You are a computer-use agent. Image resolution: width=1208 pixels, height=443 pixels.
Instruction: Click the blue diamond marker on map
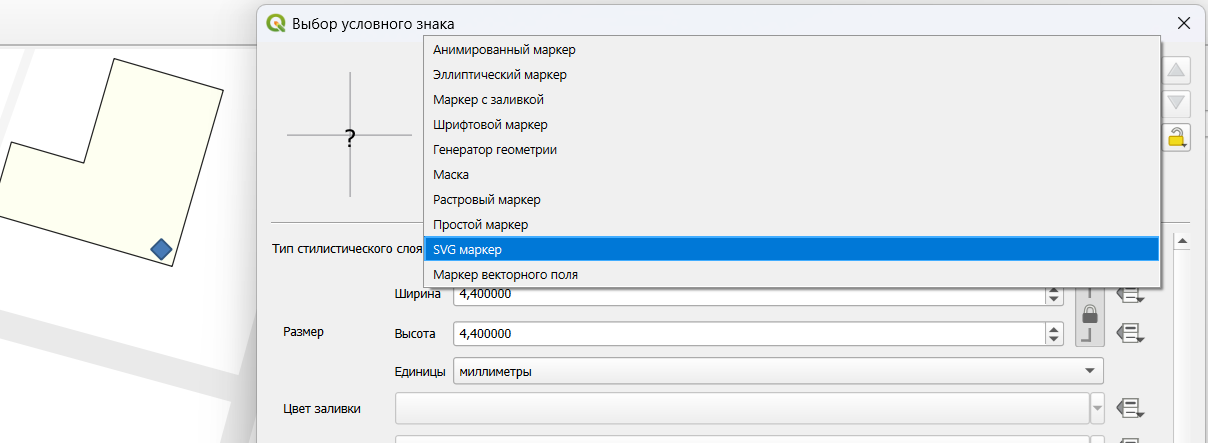[x=161, y=249]
